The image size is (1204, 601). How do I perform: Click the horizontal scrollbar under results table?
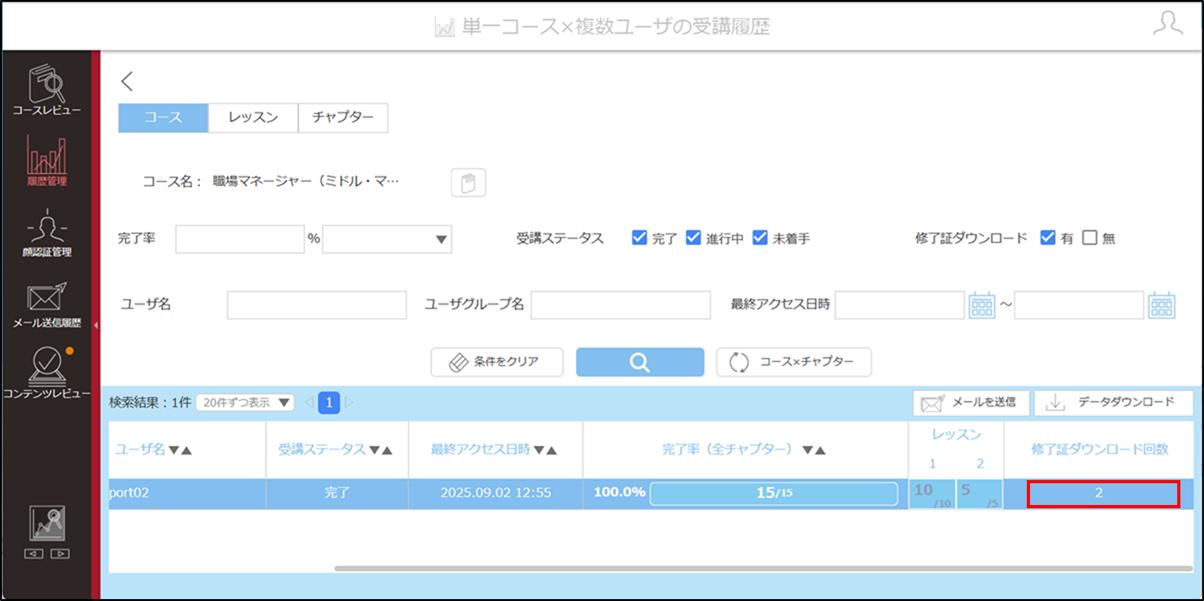coord(765,568)
